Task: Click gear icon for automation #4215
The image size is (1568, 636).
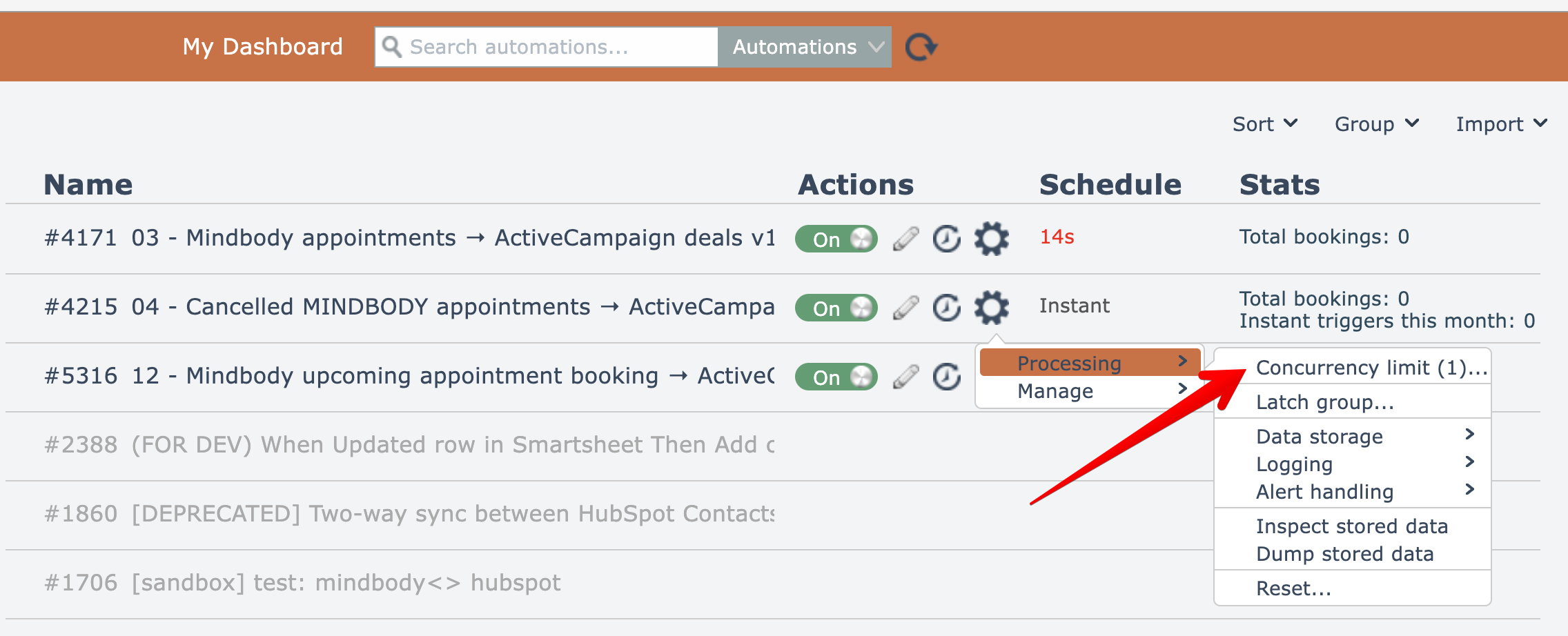Action: pos(991,308)
